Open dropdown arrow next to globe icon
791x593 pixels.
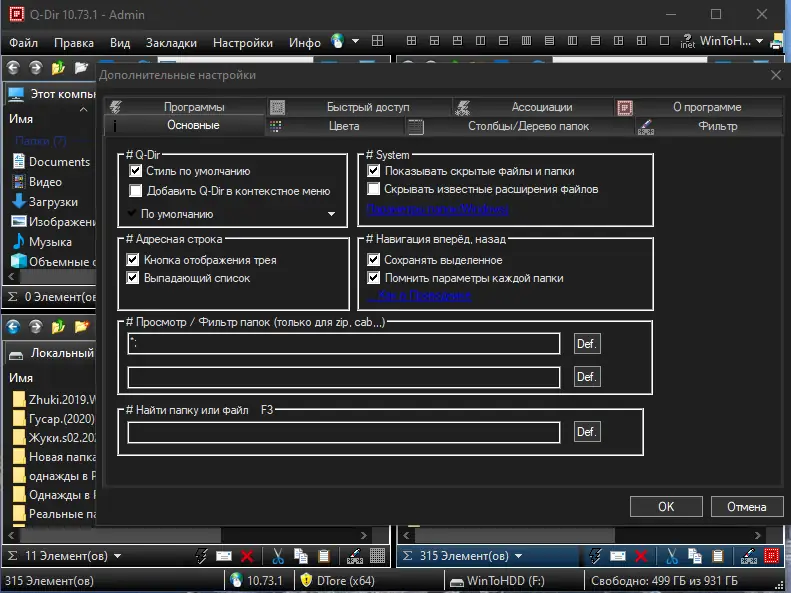click(x=355, y=41)
